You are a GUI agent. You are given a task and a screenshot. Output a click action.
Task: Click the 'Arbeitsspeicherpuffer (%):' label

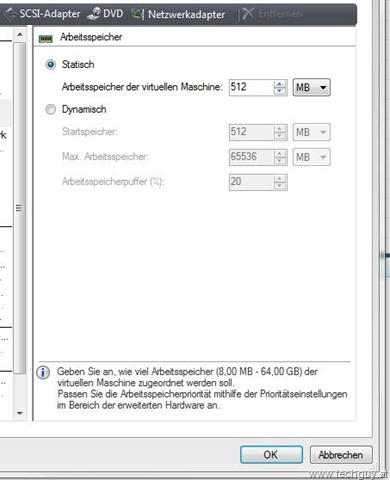tap(113, 182)
